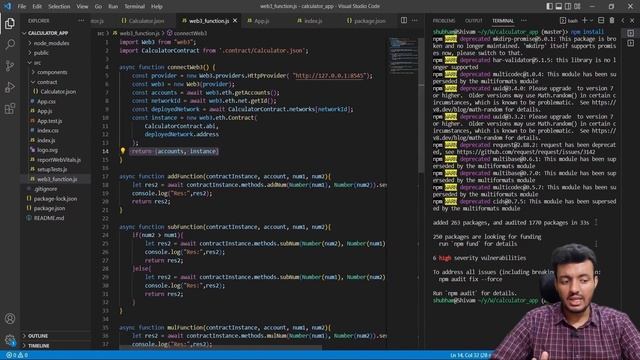Toggle the primary side bar
The image size is (640, 360).
click(x=550, y=6)
